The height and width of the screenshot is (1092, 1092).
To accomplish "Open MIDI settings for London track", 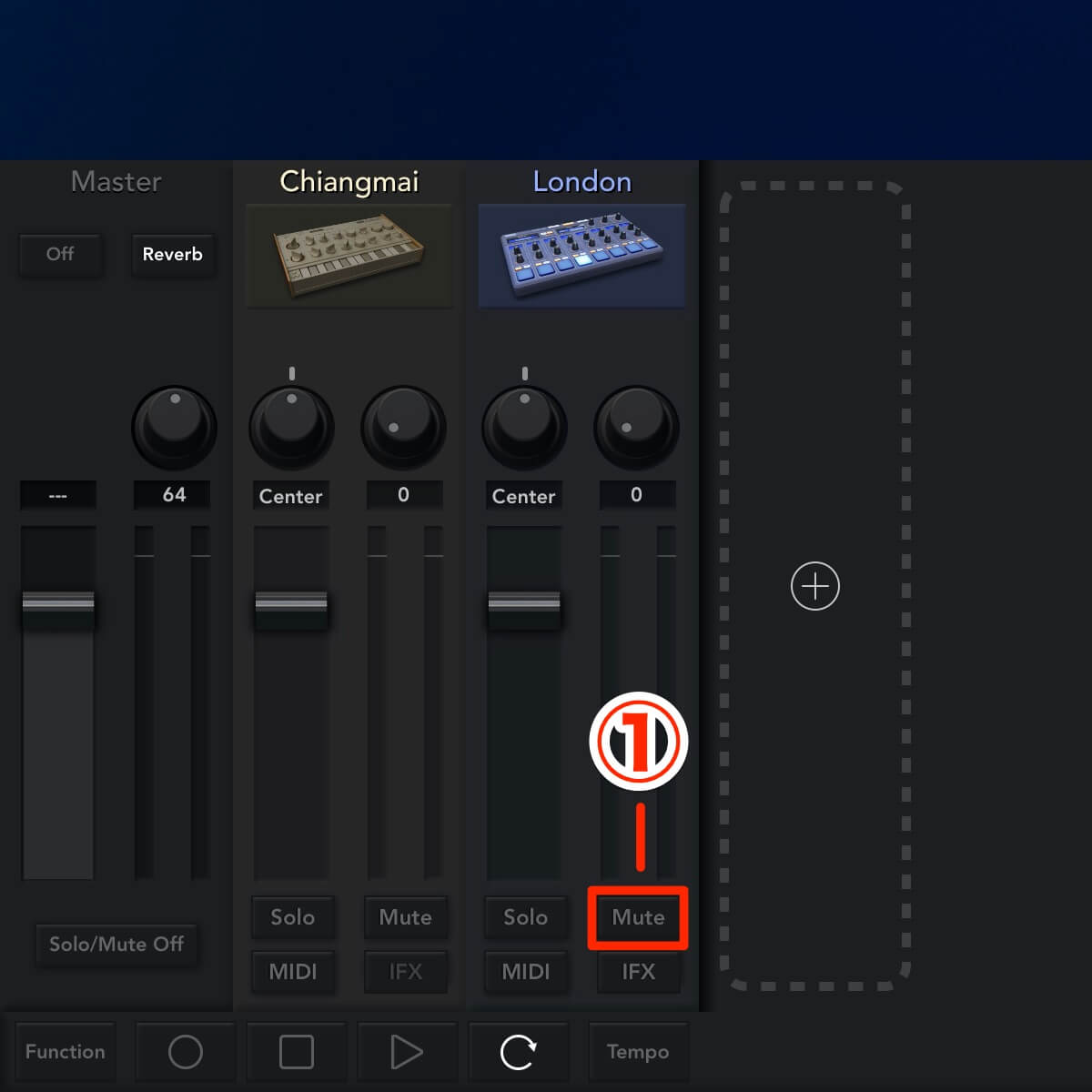I will [525, 972].
